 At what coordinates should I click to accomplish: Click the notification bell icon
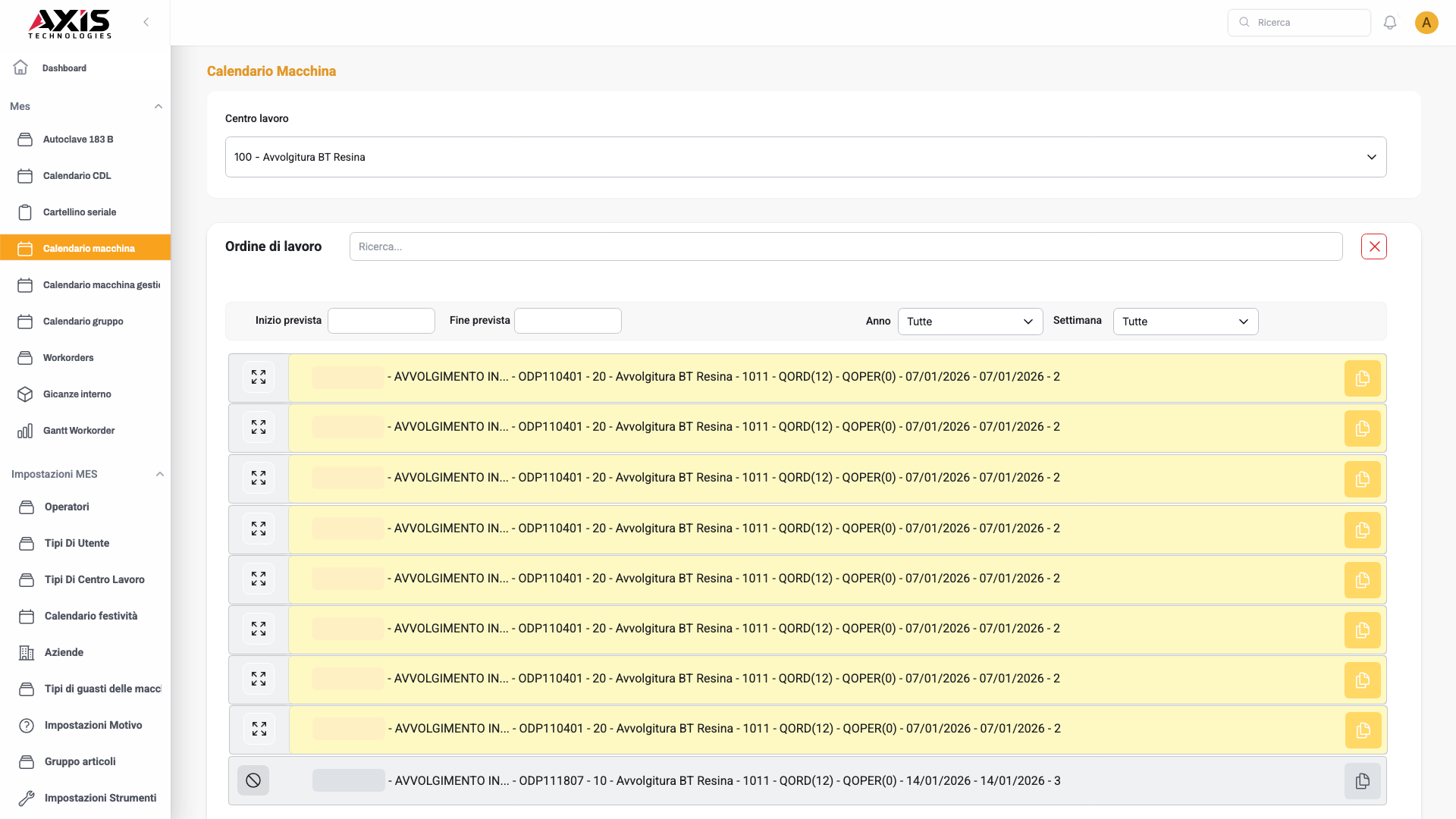[x=1389, y=23]
